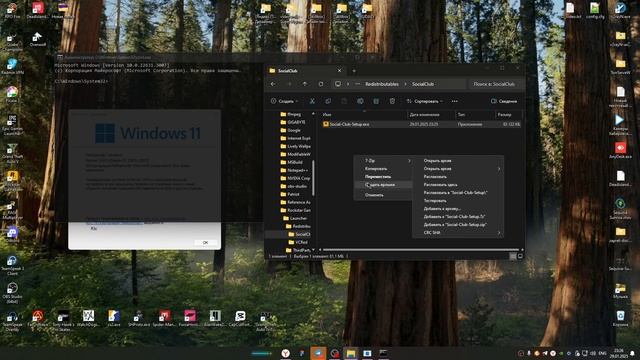Open the Notepad++ folder in the tree

coord(294,170)
